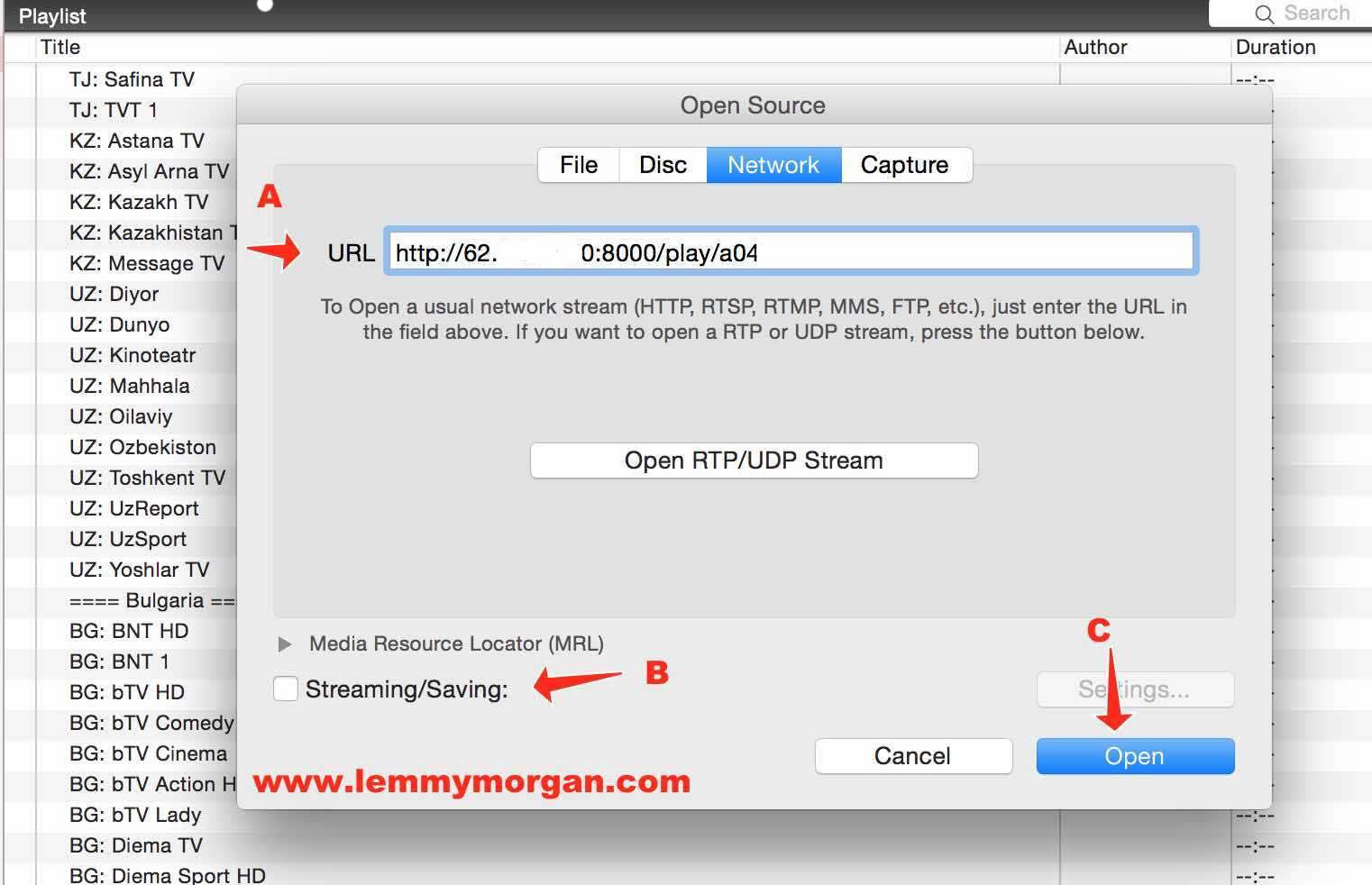Sort playlist by Title column header
This screenshot has width=1372, height=885.
click(x=60, y=47)
